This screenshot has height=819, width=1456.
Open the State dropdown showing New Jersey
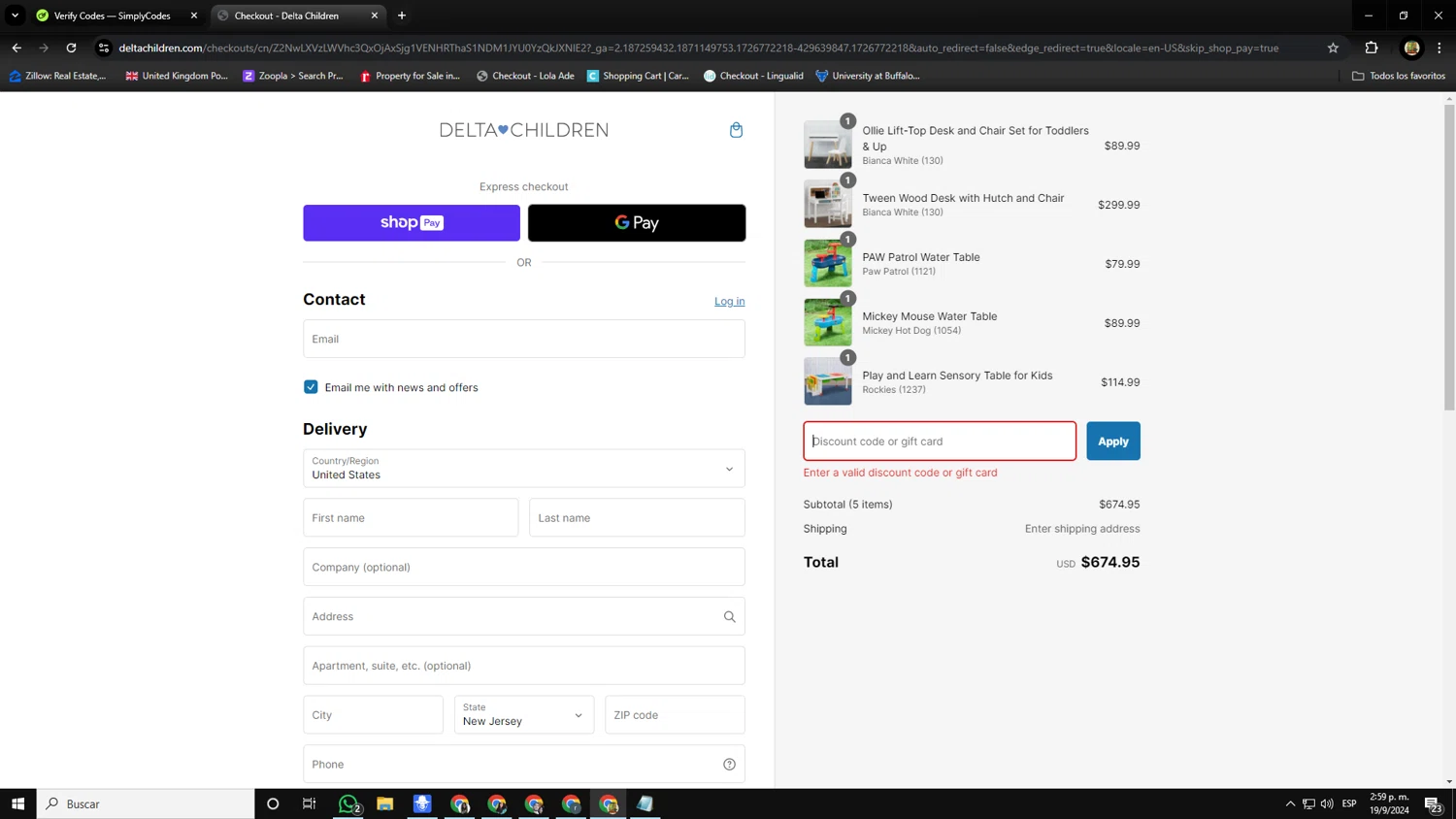pyautogui.click(x=524, y=715)
